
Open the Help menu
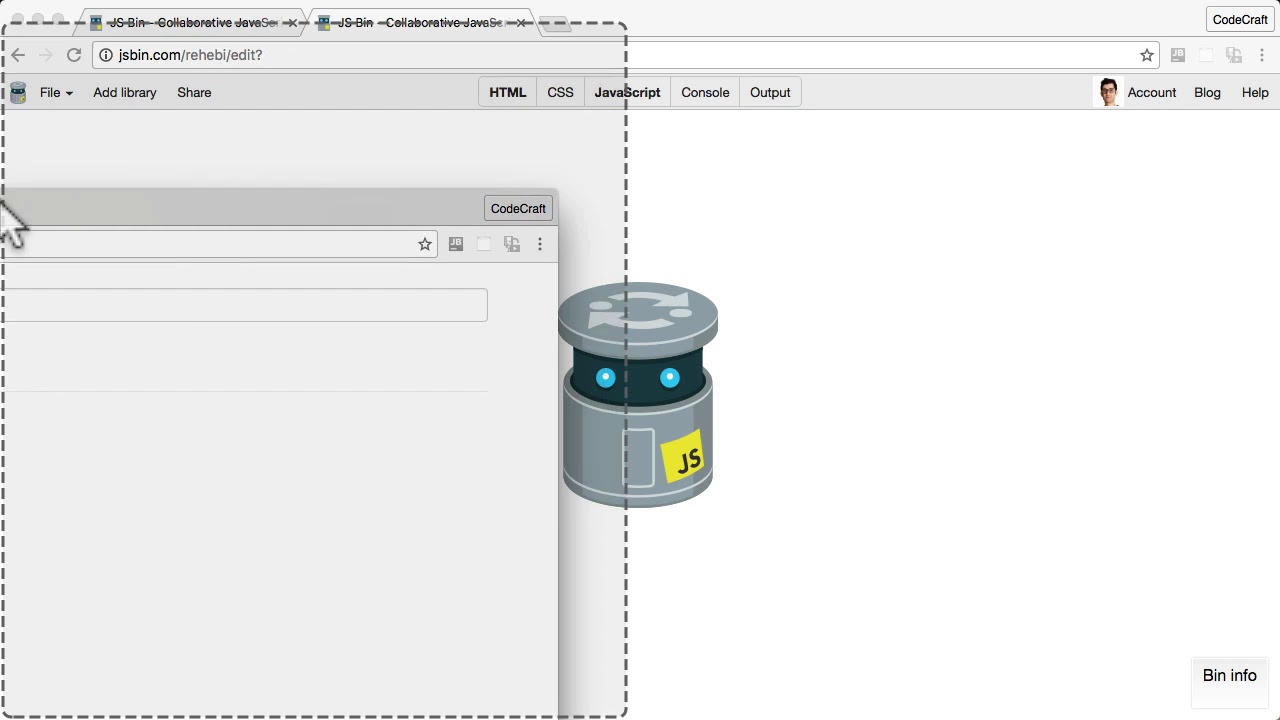click(x=1255, y=92)
